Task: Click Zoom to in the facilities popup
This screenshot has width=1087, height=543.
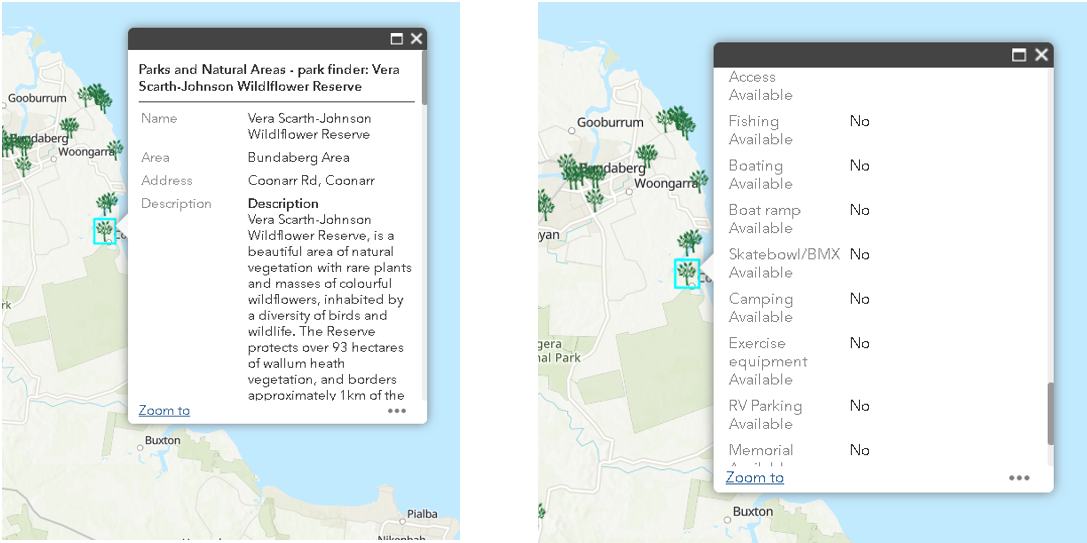Action: 755,478
